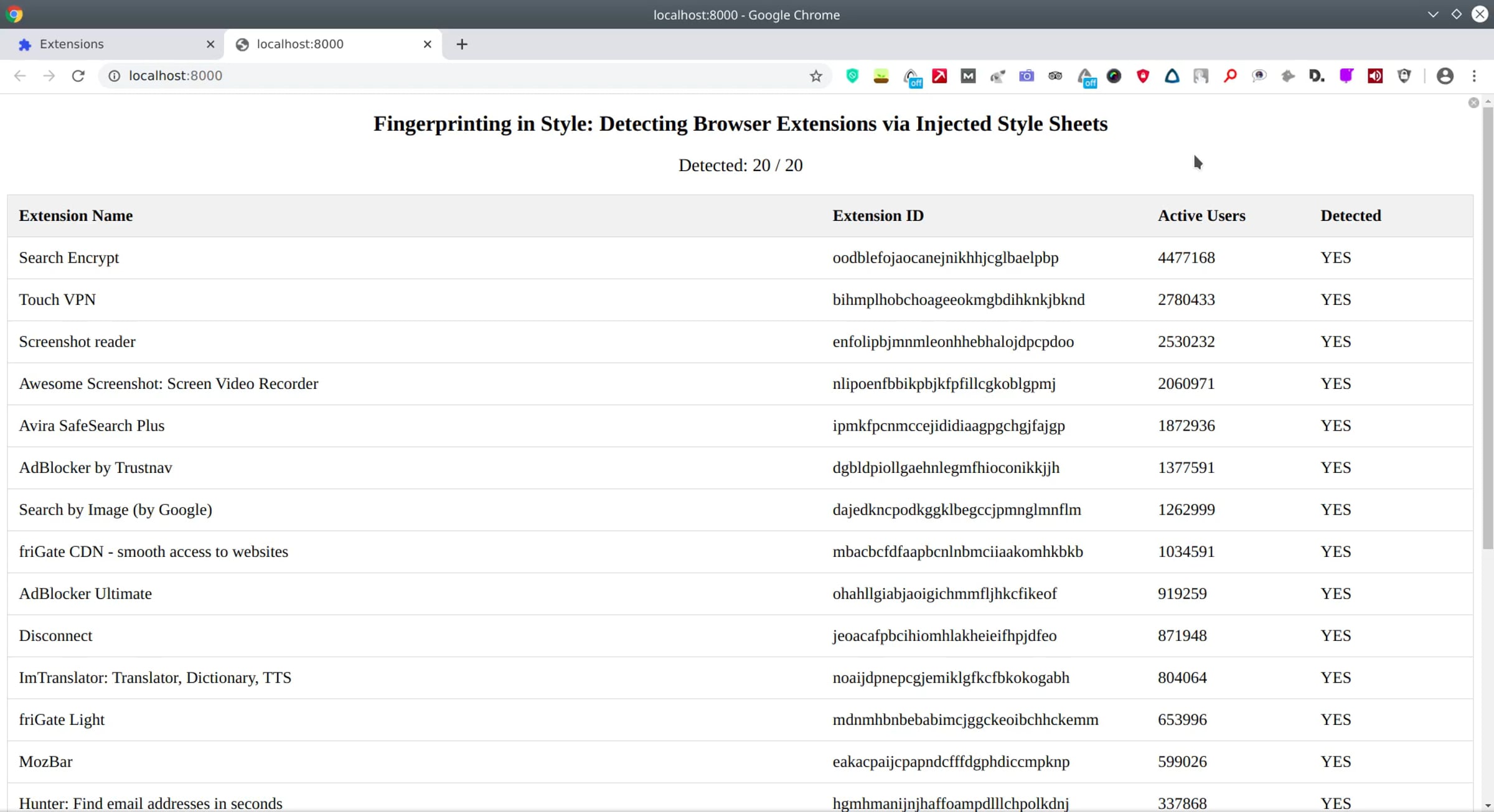Viewport: 1494px width, 812px height.
Task: Open the Chrome profile avatar menu
Action: (1445, 76)
